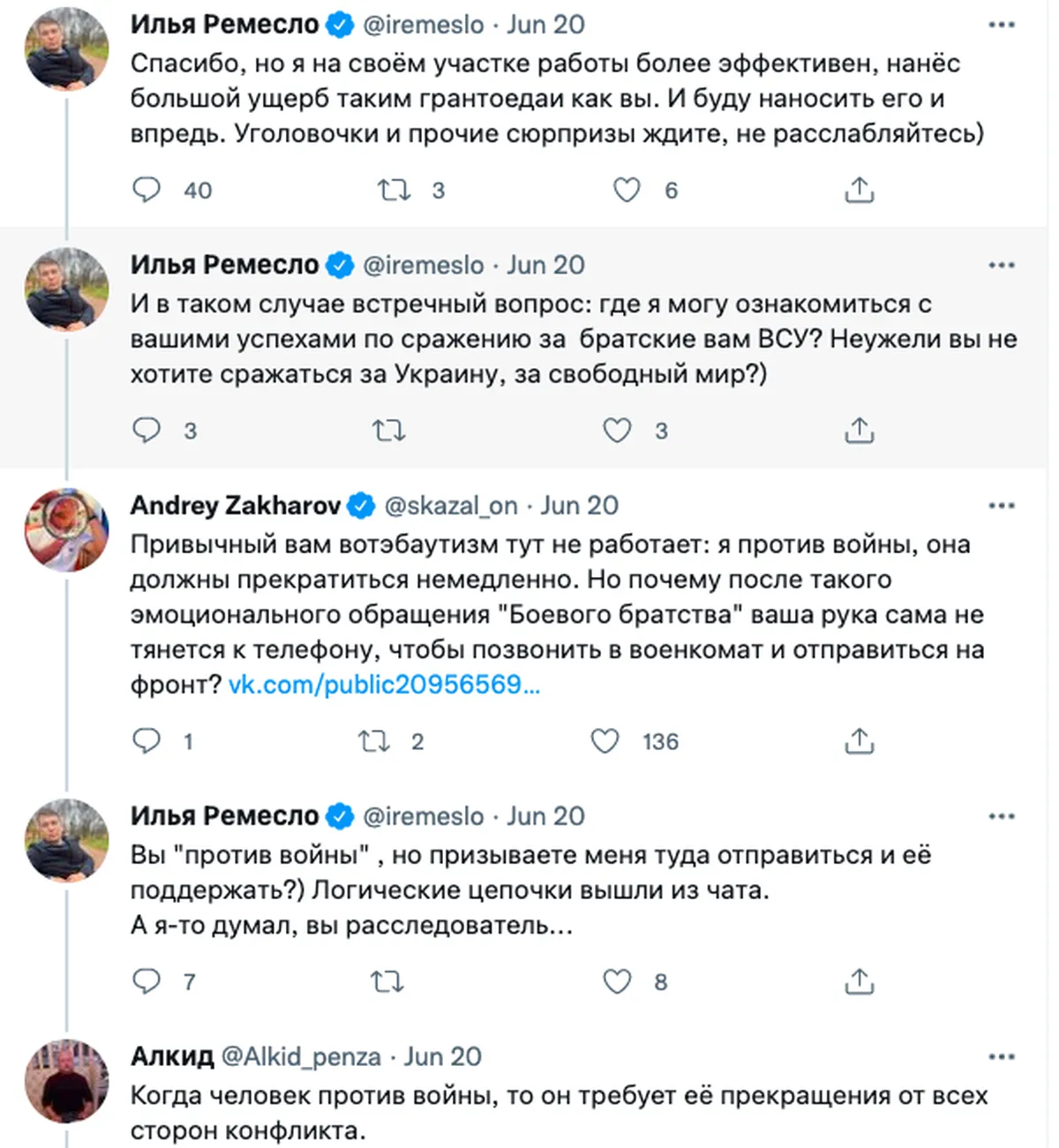Like Andrey Zakharov's tweet with 136 likes
The width and height of the screenshot is (1059, 1148).
pyautogui.click(x=605, y=741)
